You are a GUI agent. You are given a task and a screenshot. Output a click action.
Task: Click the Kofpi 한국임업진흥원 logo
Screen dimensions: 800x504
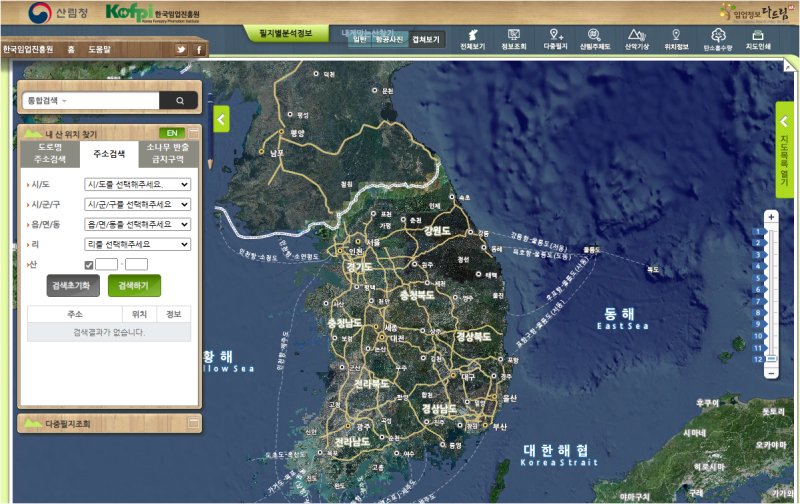153,13
